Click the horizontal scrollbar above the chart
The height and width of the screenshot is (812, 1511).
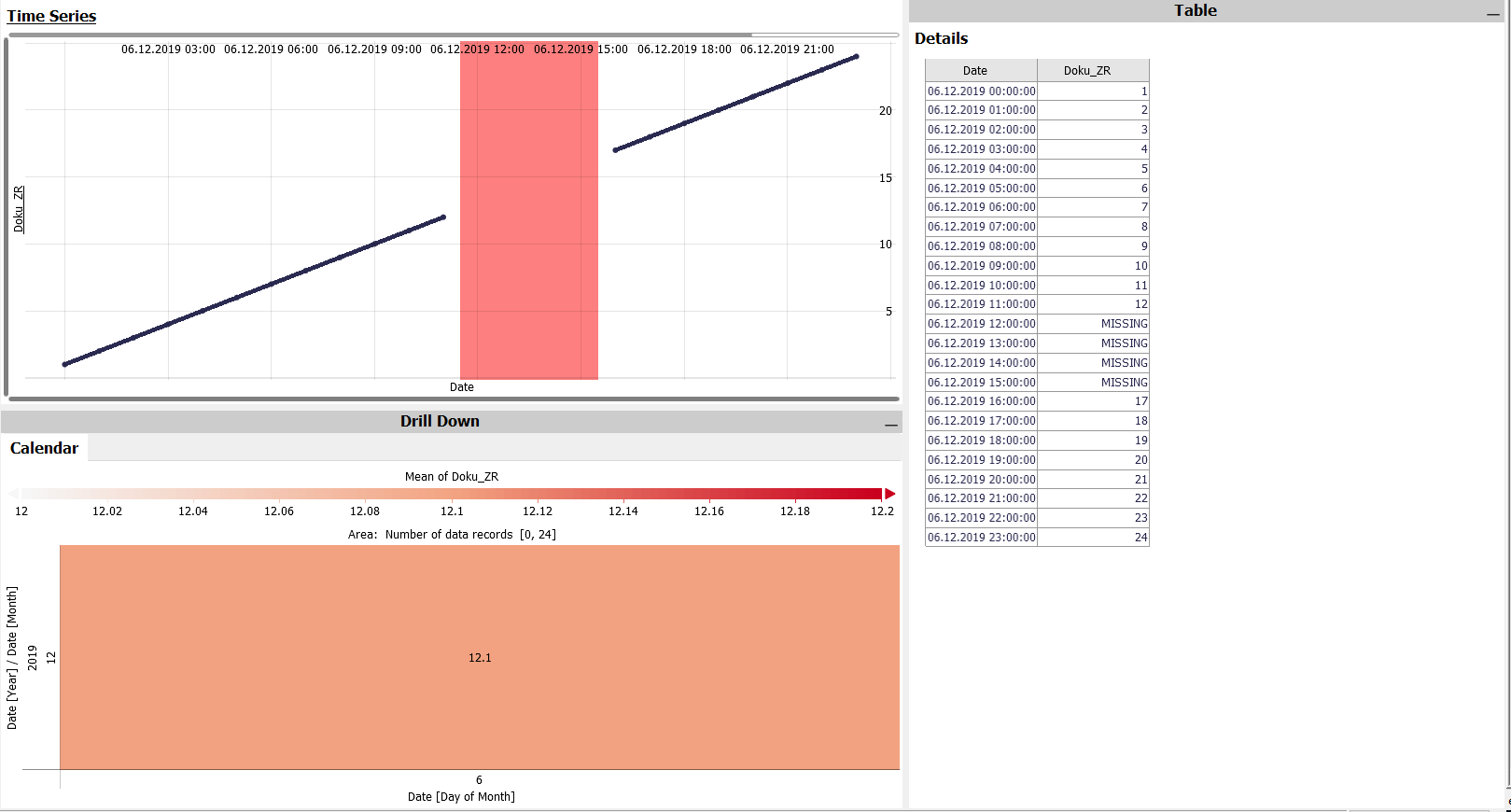(x=380, y=35)
